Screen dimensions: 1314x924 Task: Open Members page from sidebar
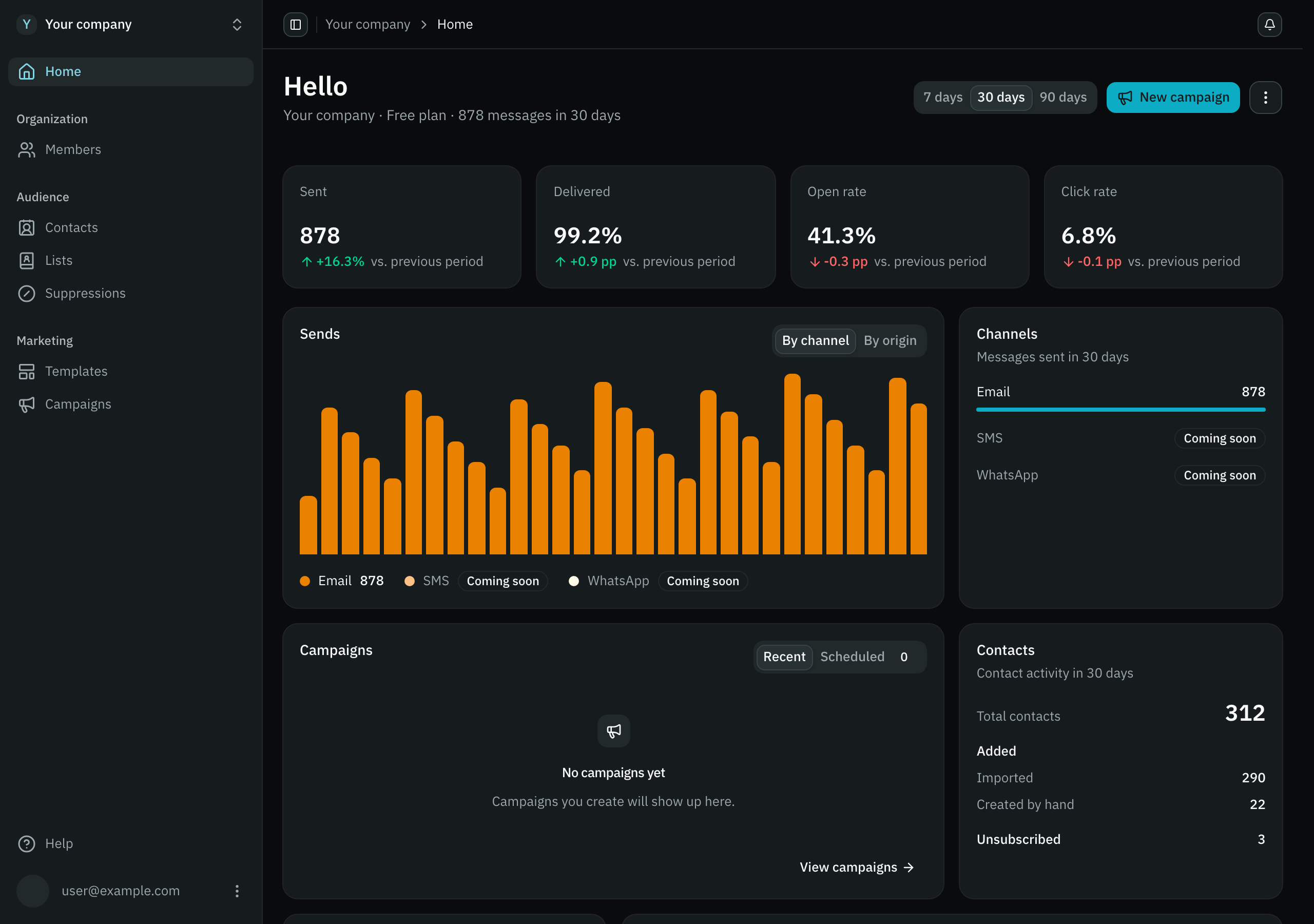click(130, 149)
